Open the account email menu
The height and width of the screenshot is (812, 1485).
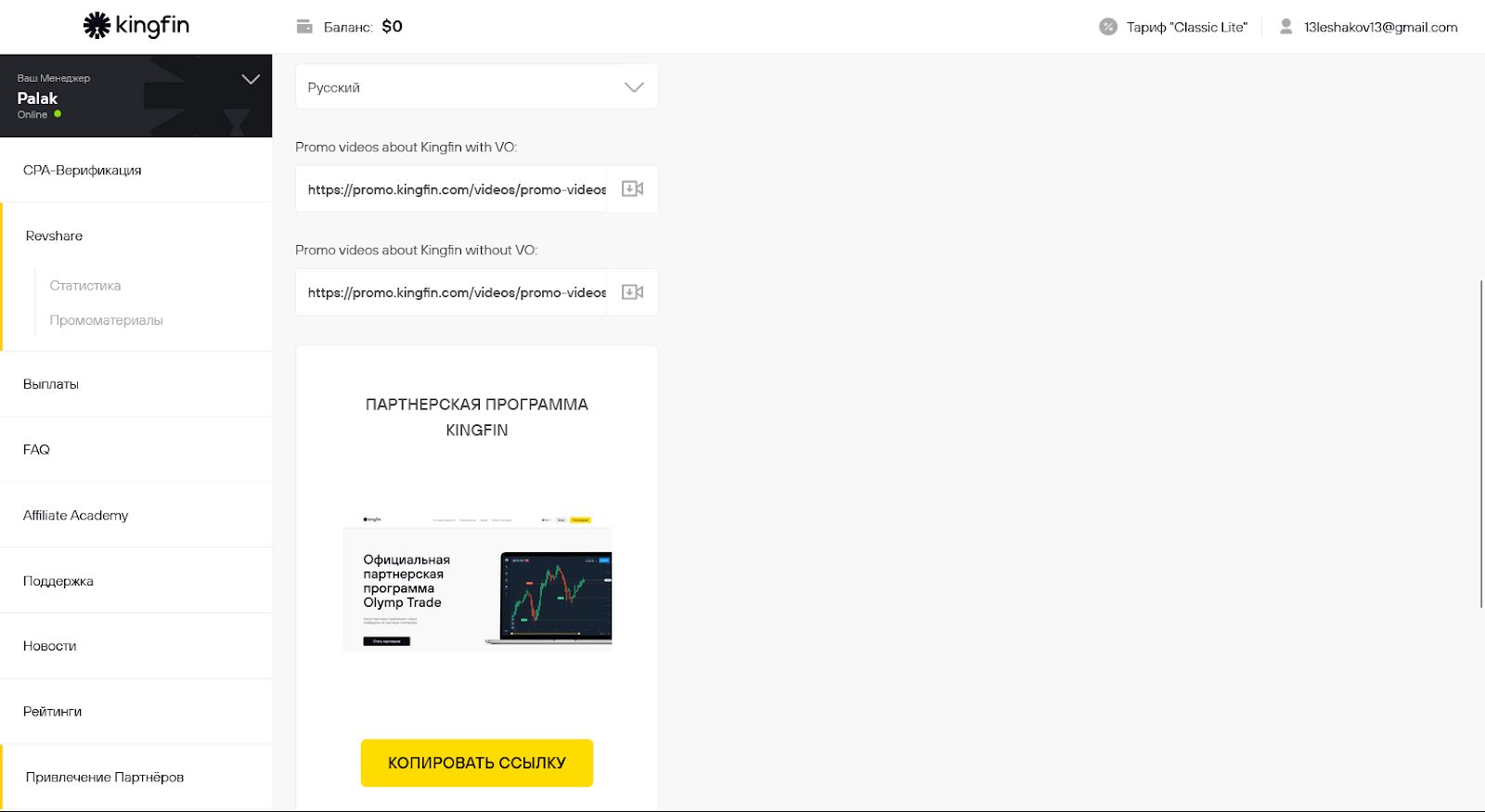(x=1380, y=27)
